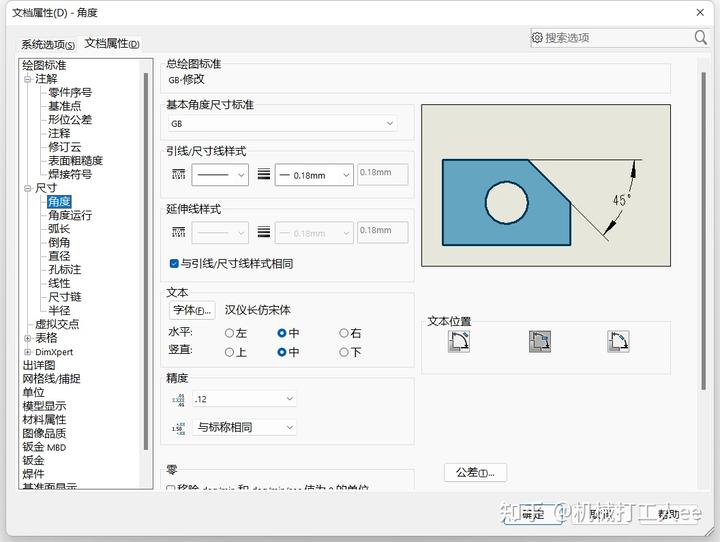Click the tree panel vertical scrollbar
Image resolution: width=720 pixels, height=542 pixels.
146,261
